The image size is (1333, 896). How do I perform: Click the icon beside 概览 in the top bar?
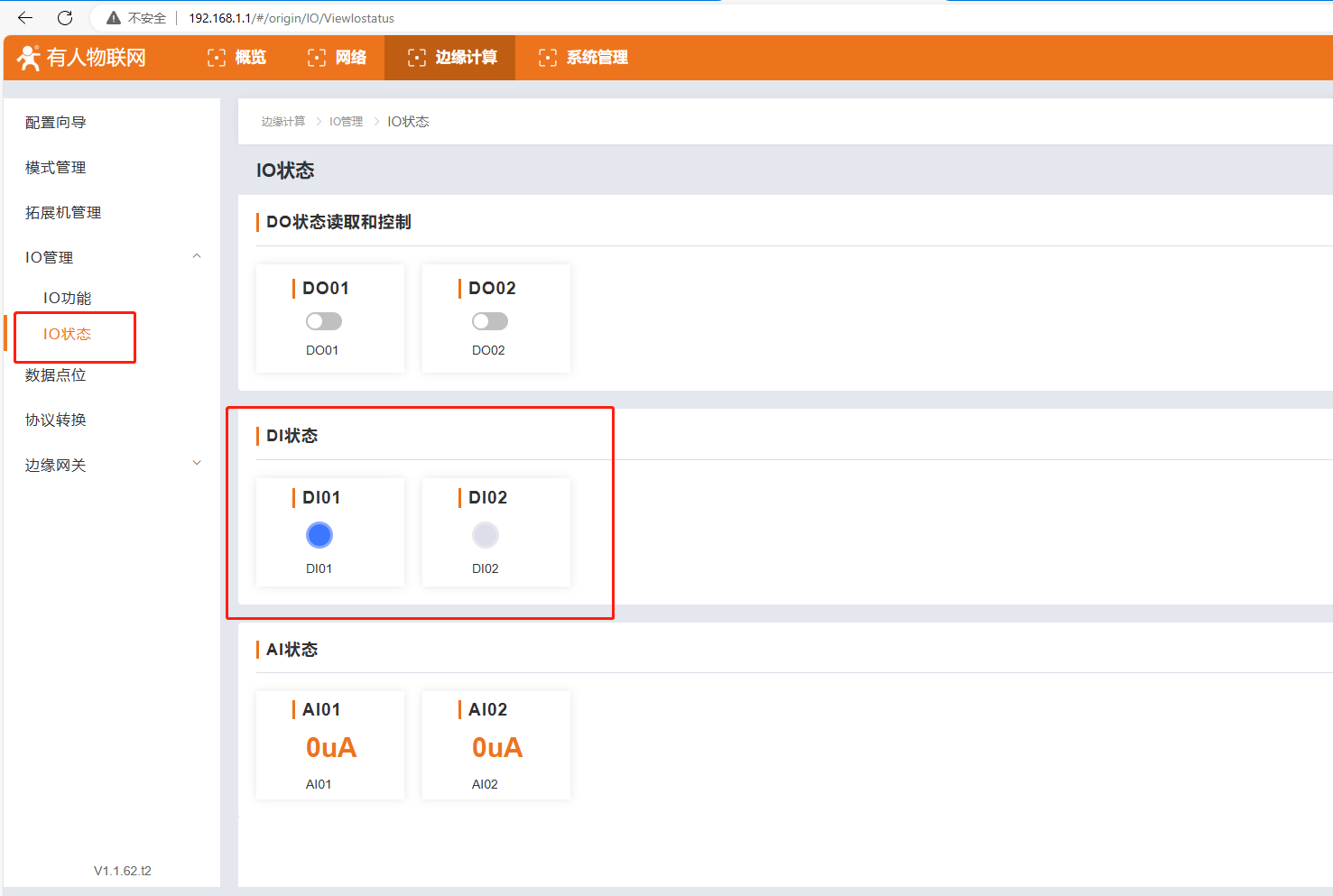(x=217, y=58)
